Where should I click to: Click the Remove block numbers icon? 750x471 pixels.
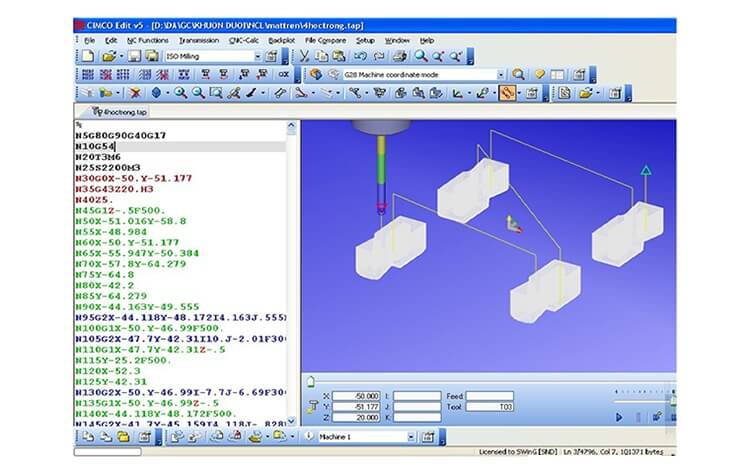pos(106,75)
